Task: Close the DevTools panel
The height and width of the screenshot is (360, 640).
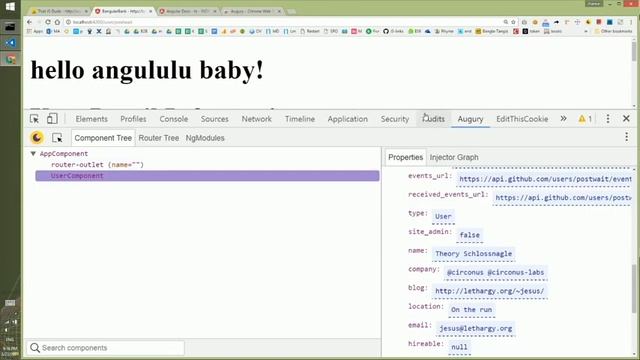Action: click(x=626, y=118)
